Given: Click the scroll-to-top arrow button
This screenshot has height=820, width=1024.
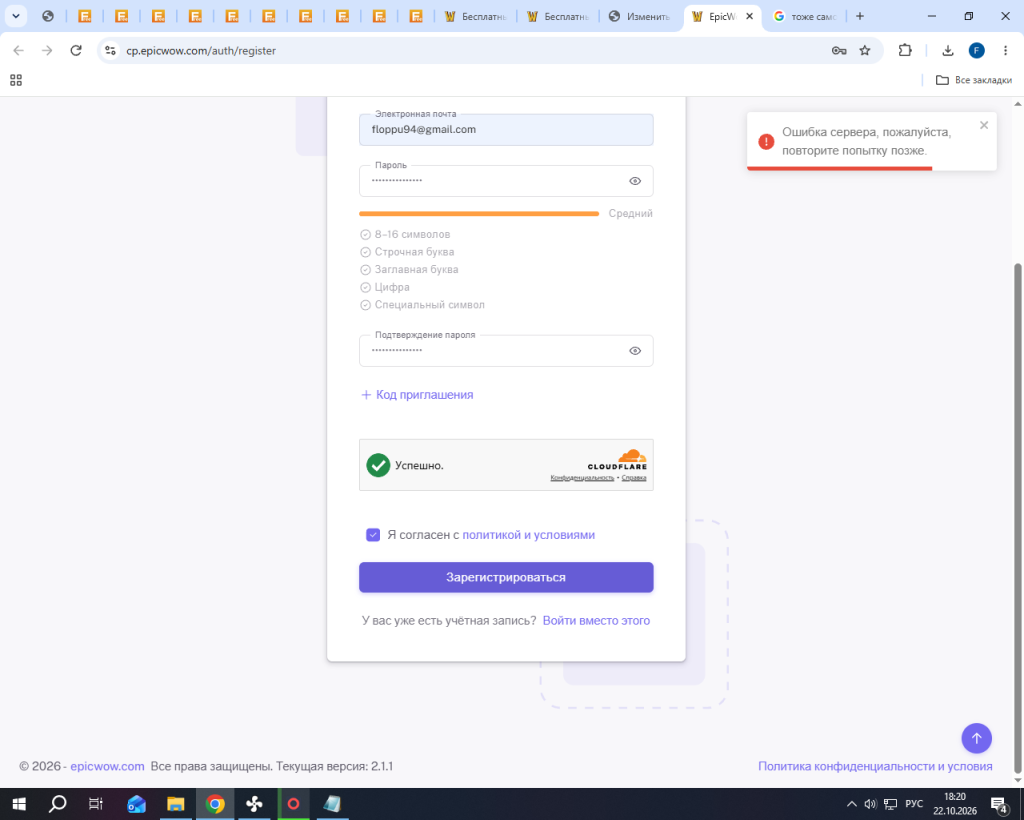Looking at the screenshot, I should (976, 738).
